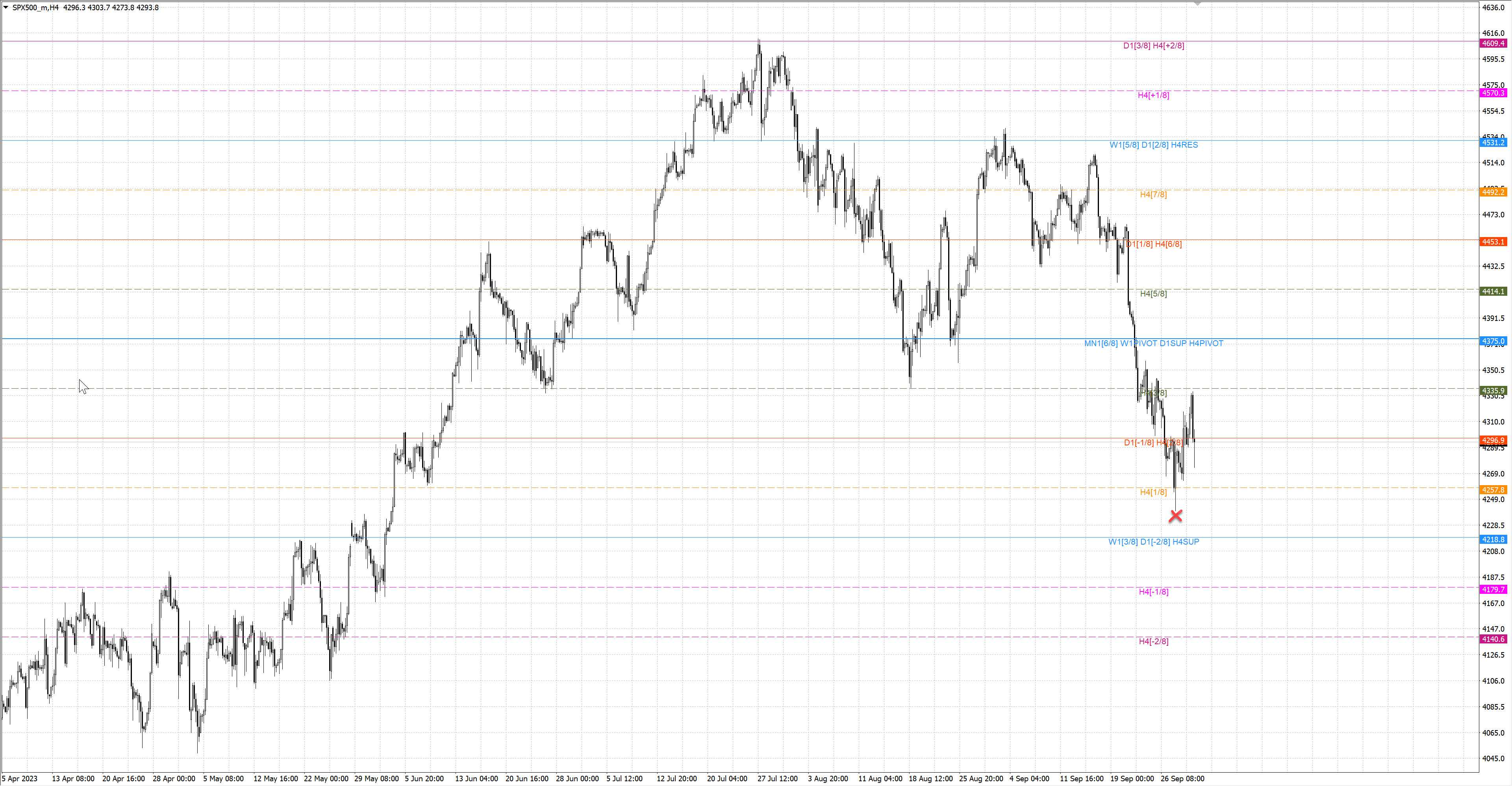
Task: Click the W1[3/8] D1[-2/8] H4SUP label
Action: (x=1153, y=542)
